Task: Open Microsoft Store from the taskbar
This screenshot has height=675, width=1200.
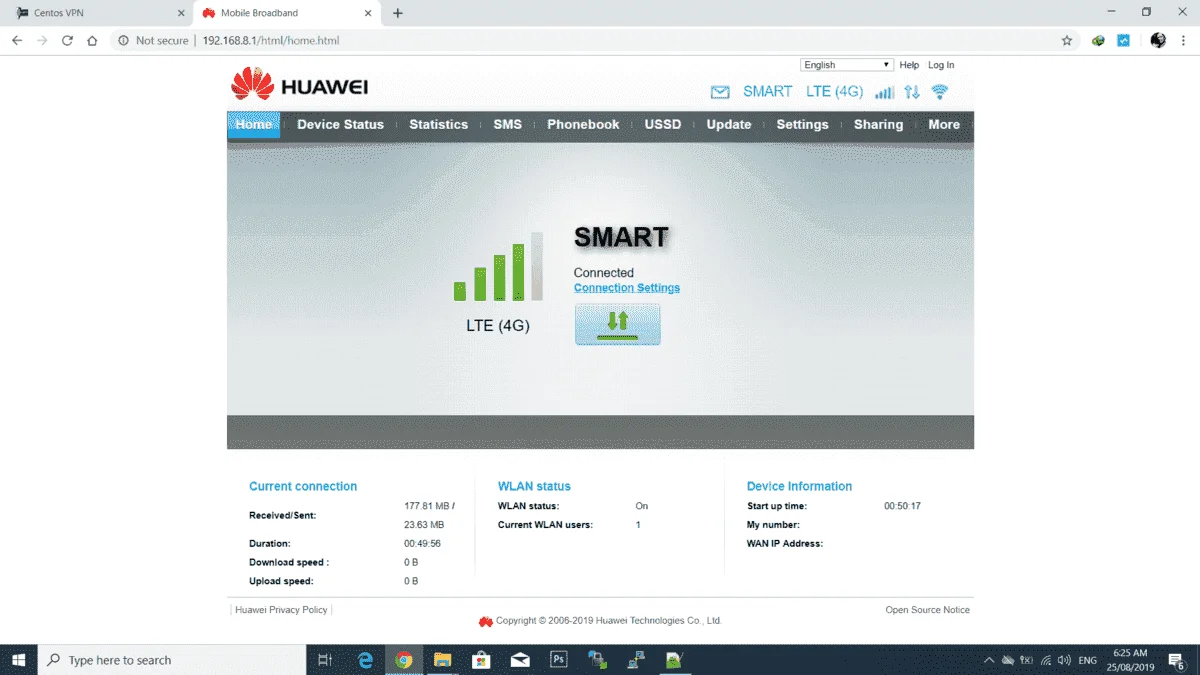Action: [481, 660]
